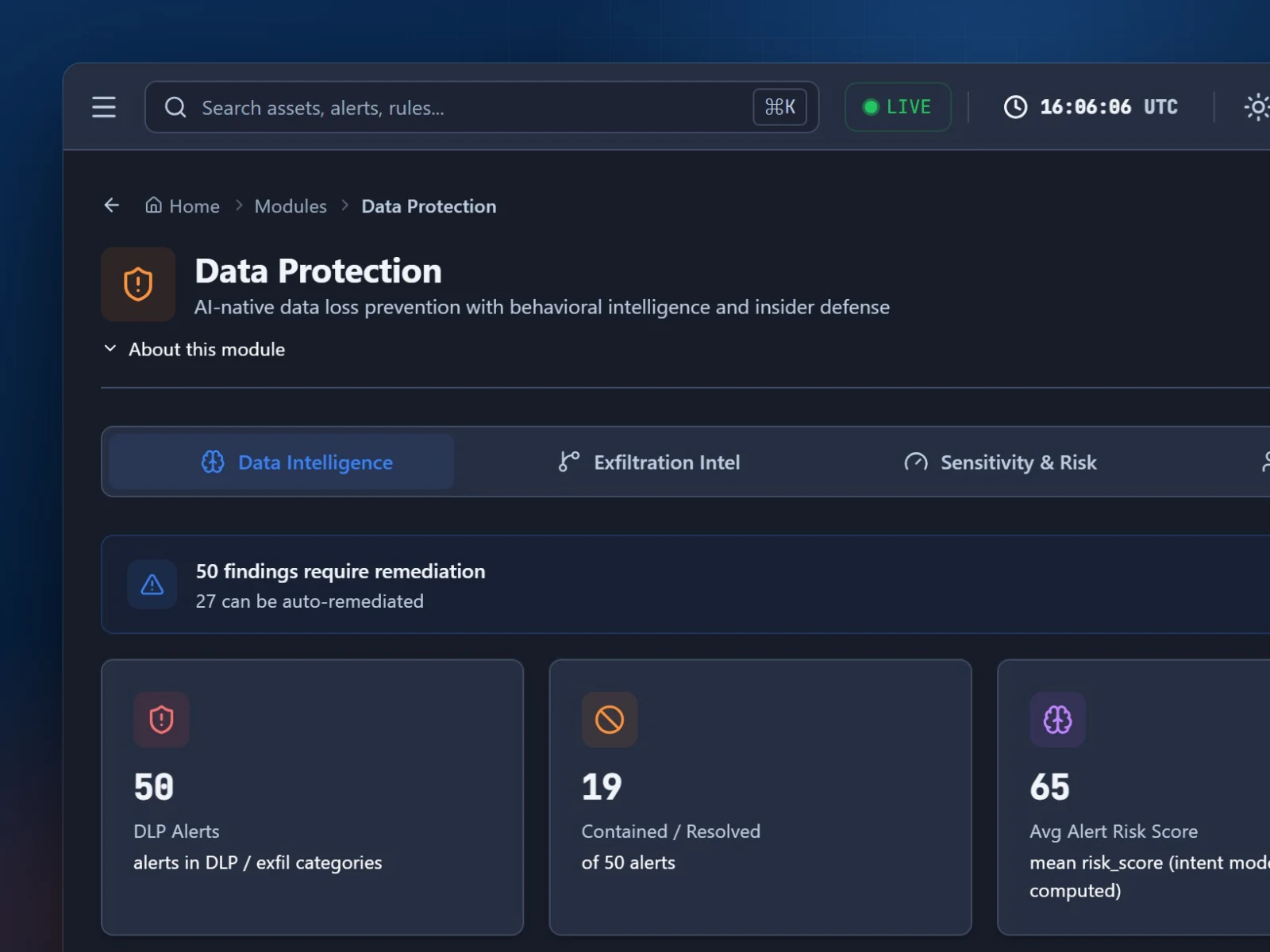Open the hamburger navigation menu
The height and width of the screenshot is (952, 1270).
click(x=104, y=107)
